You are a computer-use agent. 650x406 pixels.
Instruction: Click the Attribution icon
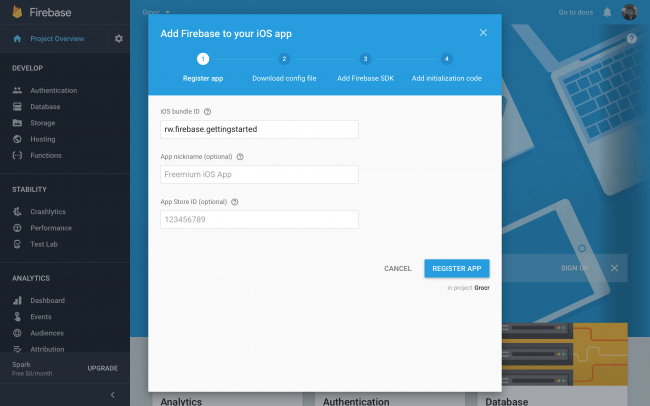[17, 349]
